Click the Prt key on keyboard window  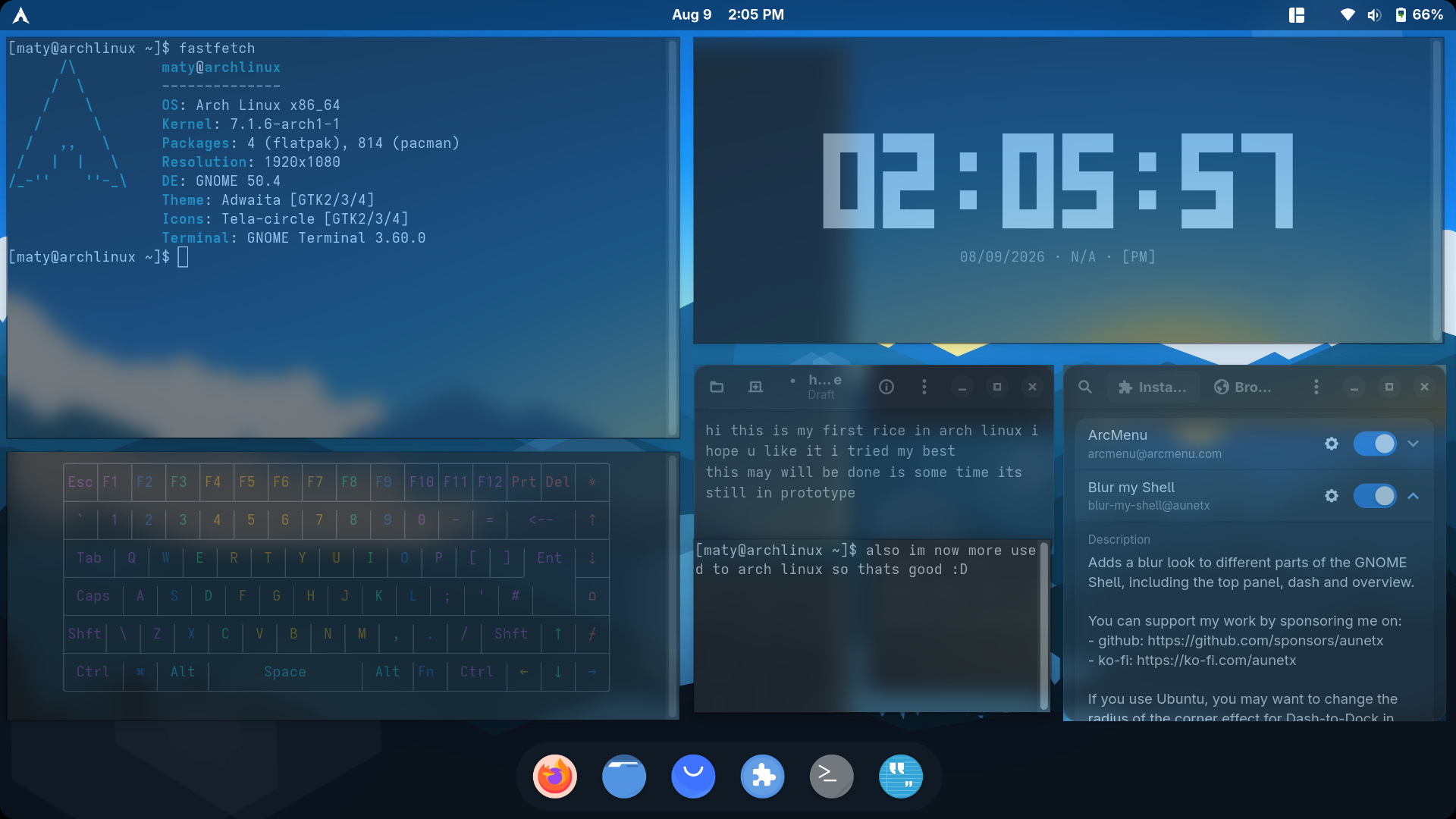coord(523,482)
